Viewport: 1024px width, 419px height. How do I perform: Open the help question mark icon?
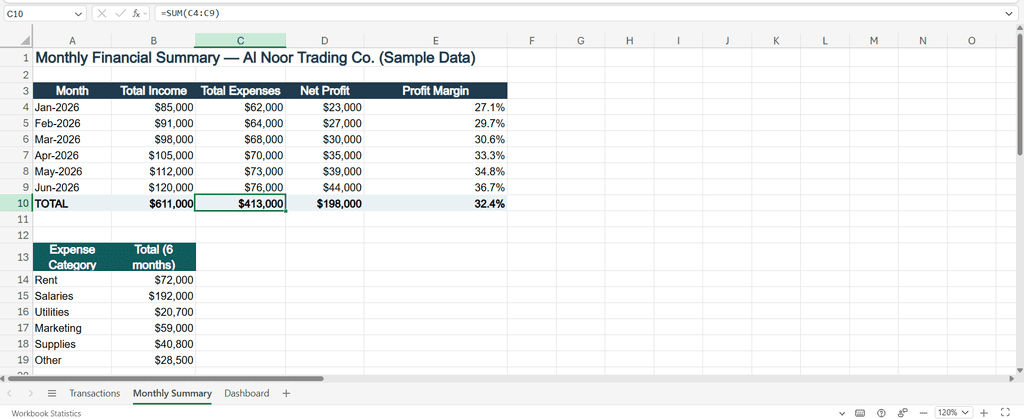click(881, 412)
